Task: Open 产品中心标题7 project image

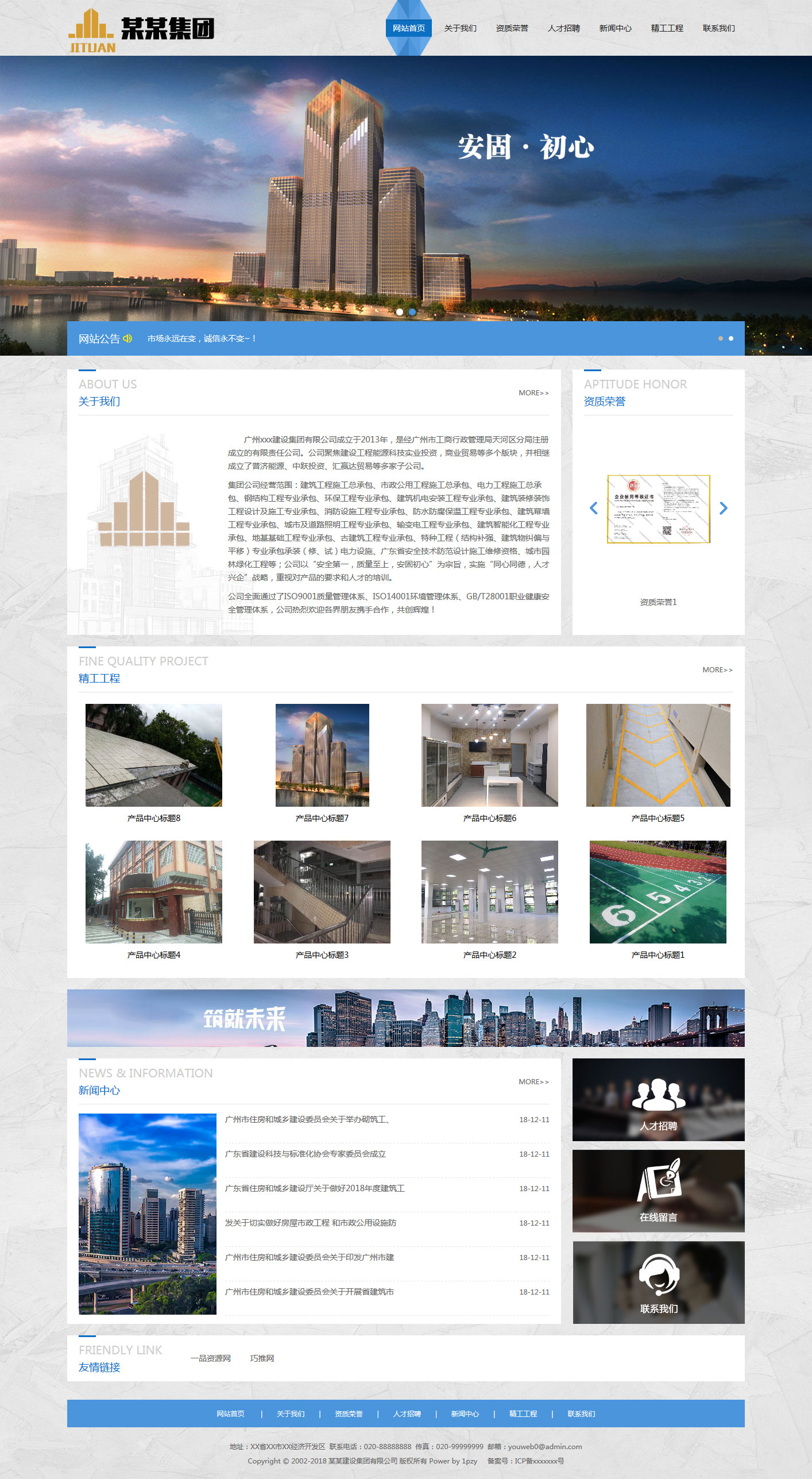Action: 322,755
